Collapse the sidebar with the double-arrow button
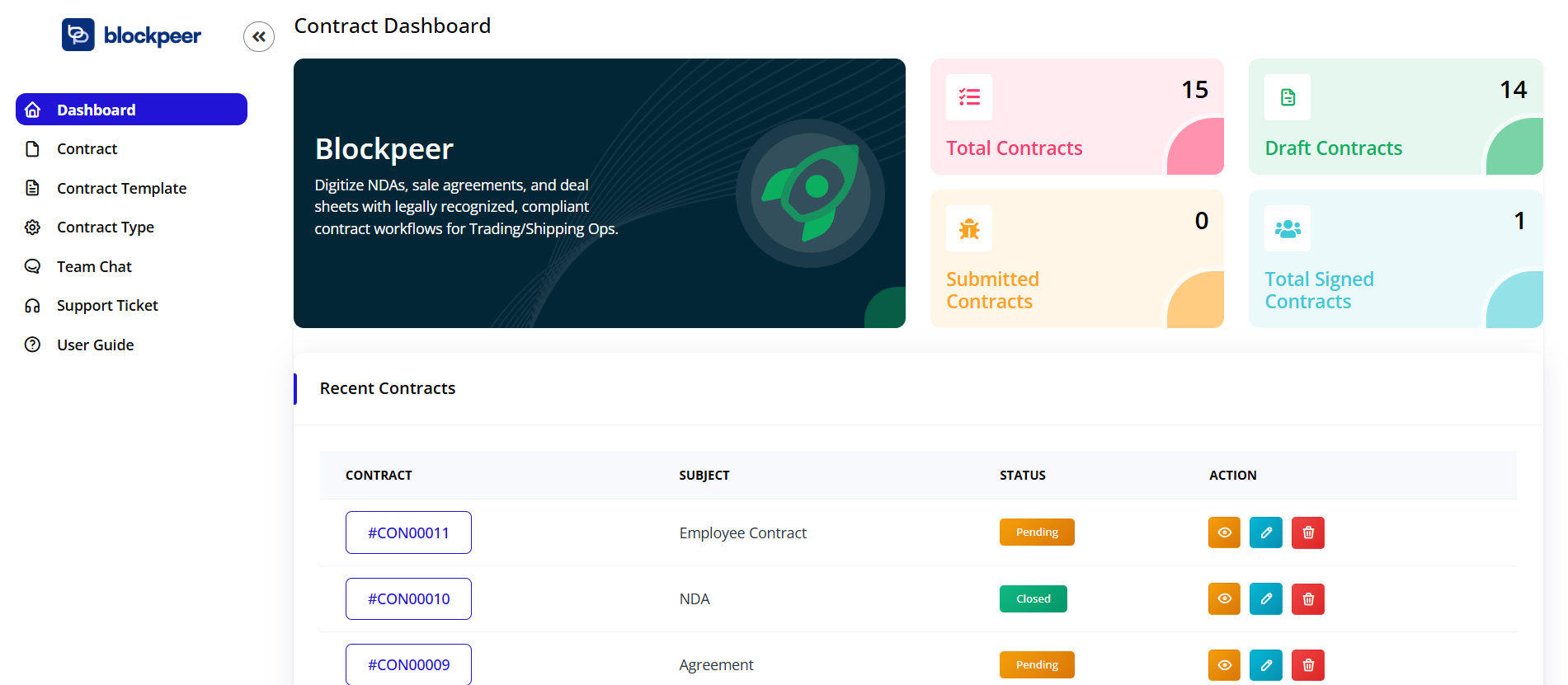 259,36
